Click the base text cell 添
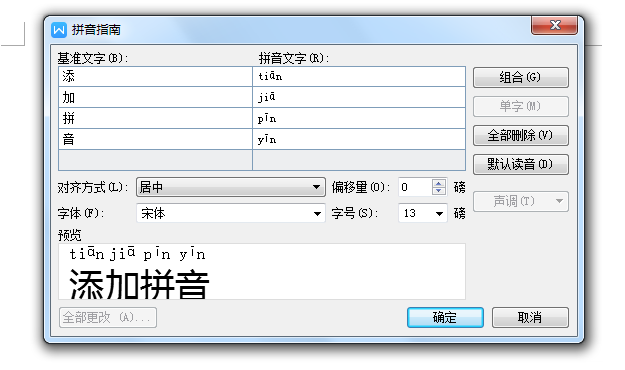 155,77
